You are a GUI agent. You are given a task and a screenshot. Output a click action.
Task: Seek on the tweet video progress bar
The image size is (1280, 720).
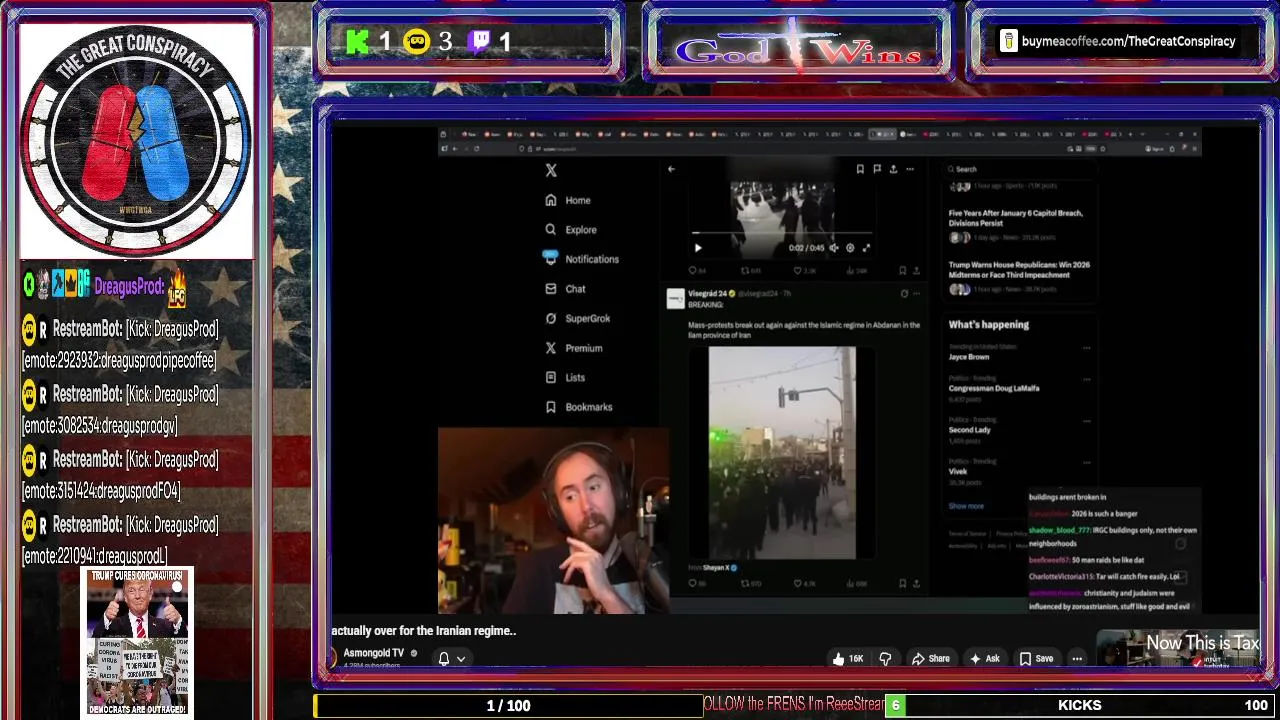click(782, 233)
